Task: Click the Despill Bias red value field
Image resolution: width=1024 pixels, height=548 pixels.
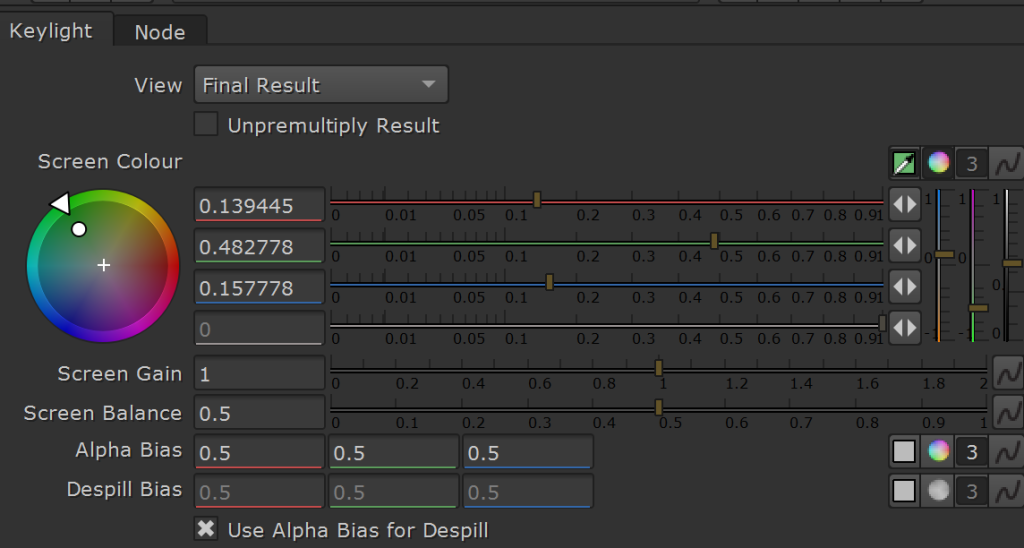Action: pyautogui.click(x=259, y=491)
